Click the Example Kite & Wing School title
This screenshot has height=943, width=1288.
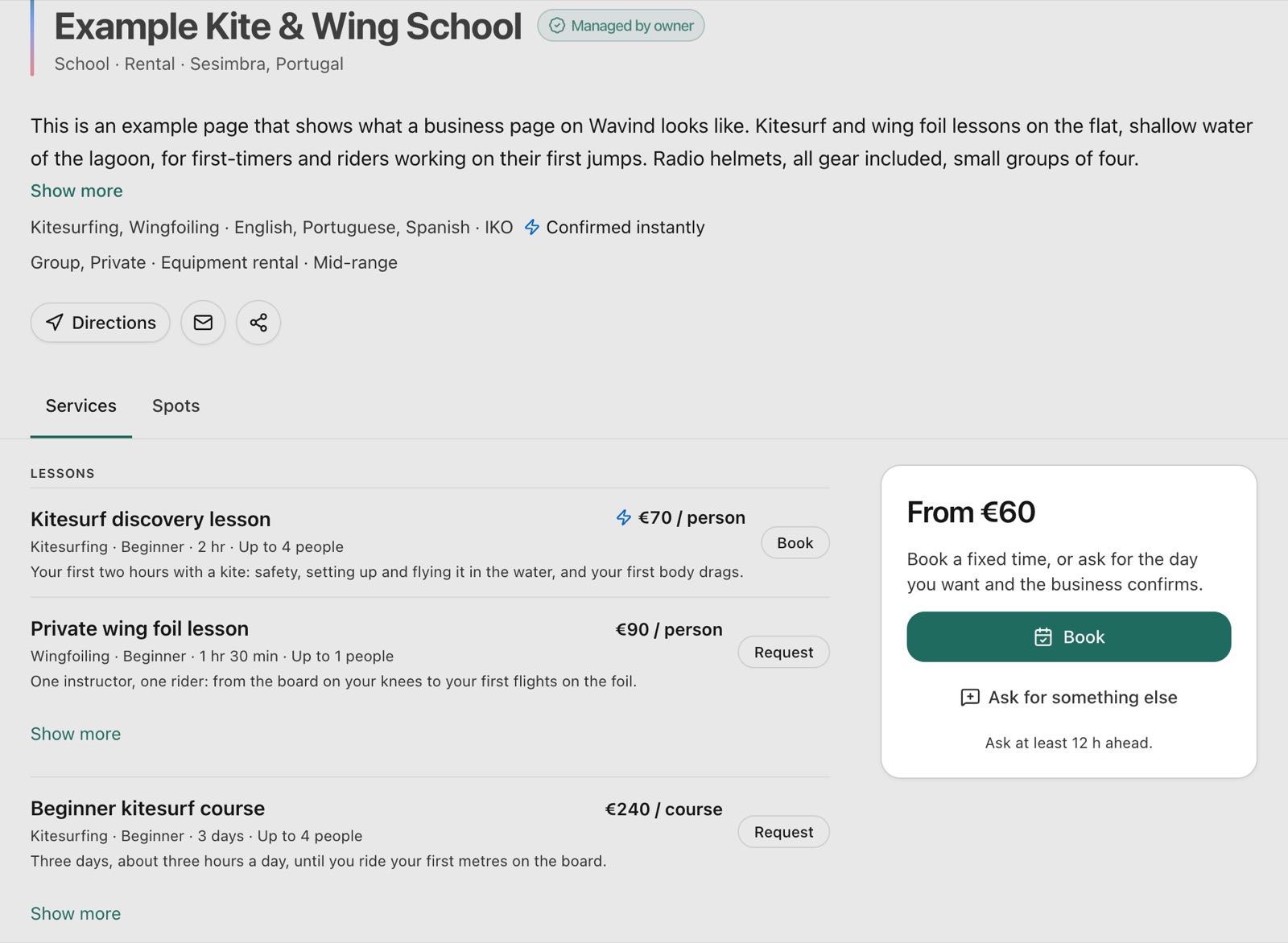(x=288, y=27)
